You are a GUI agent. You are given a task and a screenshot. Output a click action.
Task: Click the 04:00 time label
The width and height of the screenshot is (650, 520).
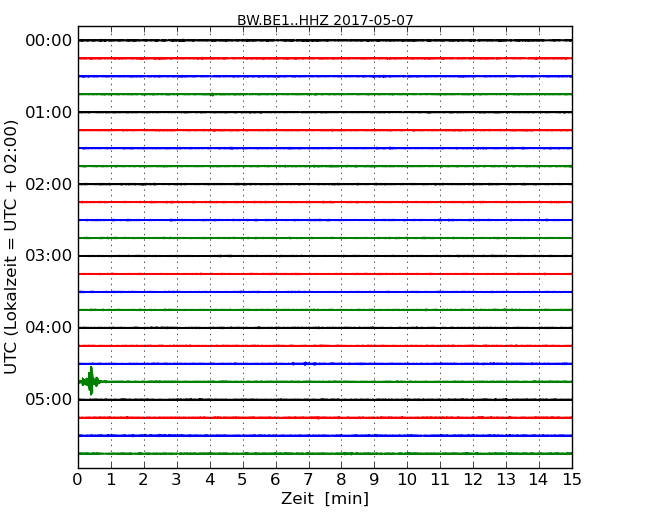click(x=49, y=328)
